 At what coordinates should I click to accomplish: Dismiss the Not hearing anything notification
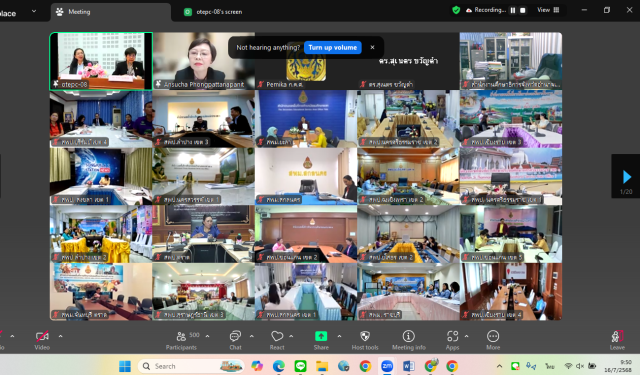(372, 47)
